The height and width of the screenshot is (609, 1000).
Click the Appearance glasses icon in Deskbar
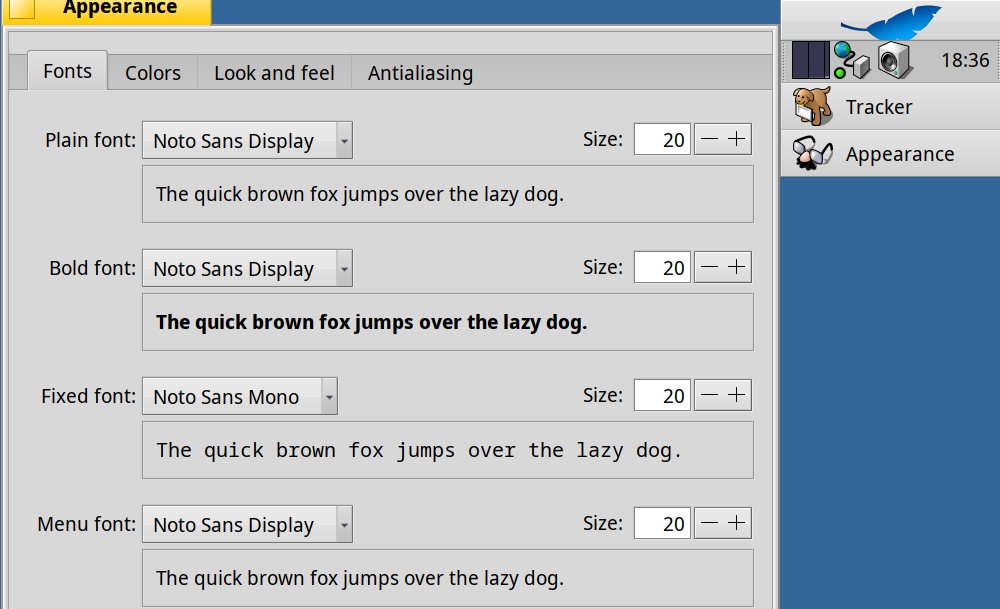[x=812, y=153]
